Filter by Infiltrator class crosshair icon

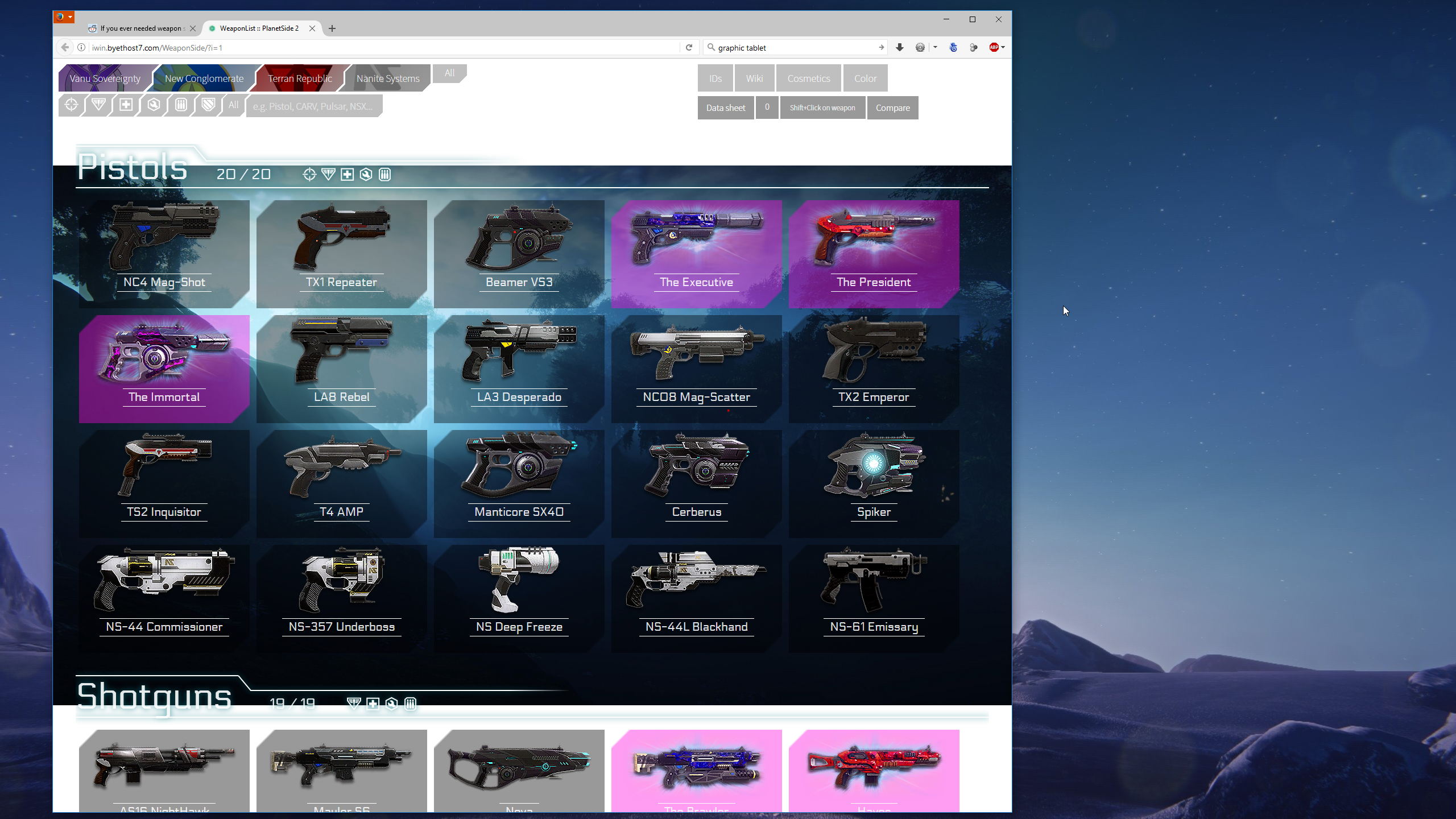coord(71,105)
